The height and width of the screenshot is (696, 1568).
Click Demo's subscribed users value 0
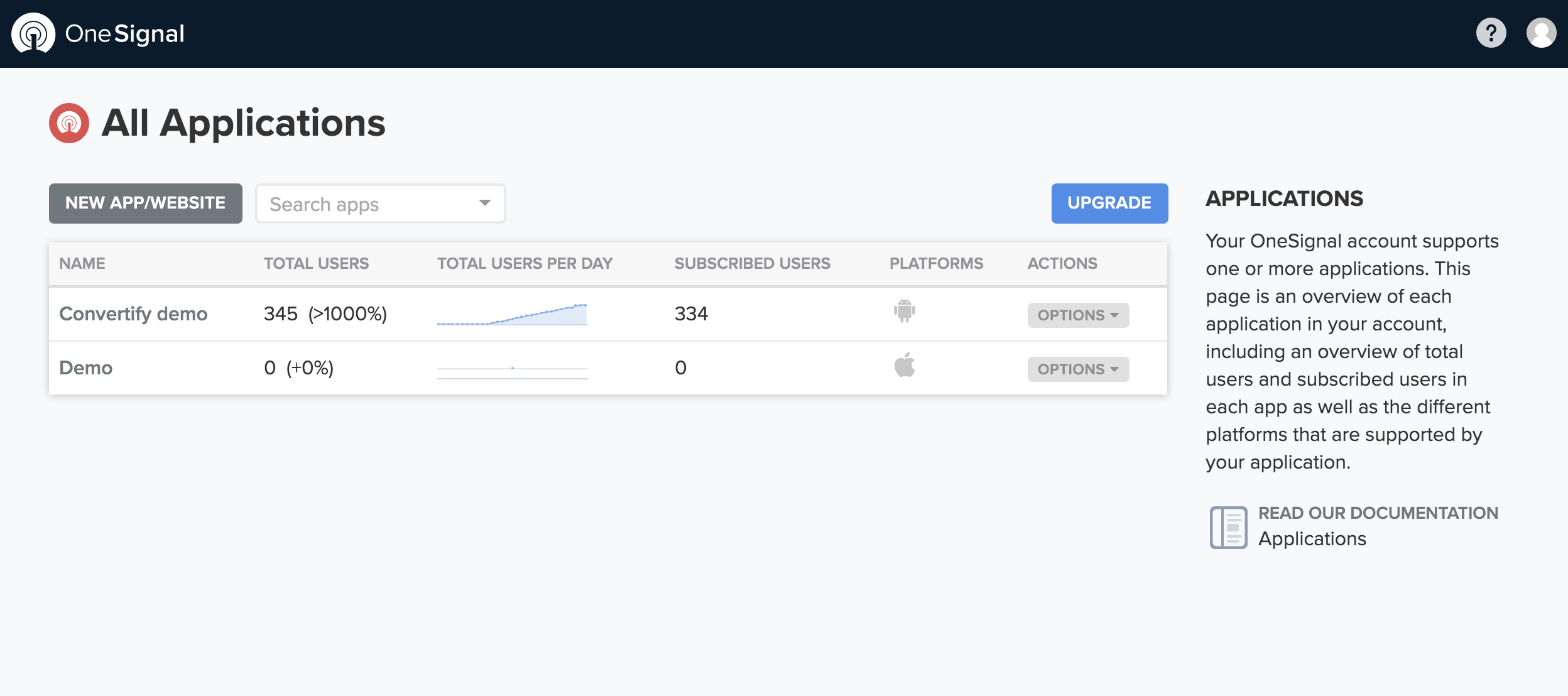click(x=680, y=368)
